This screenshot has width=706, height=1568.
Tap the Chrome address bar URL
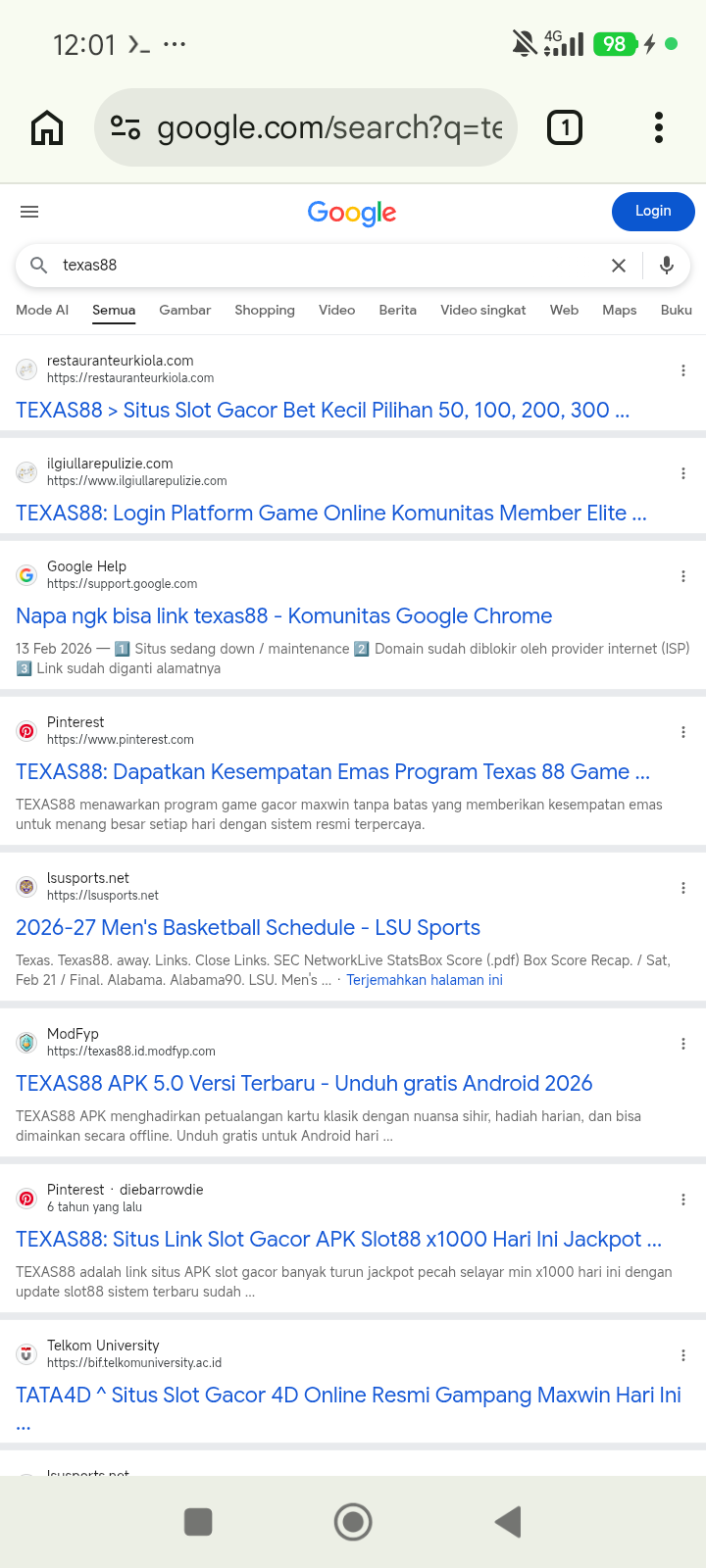point(329,127)
